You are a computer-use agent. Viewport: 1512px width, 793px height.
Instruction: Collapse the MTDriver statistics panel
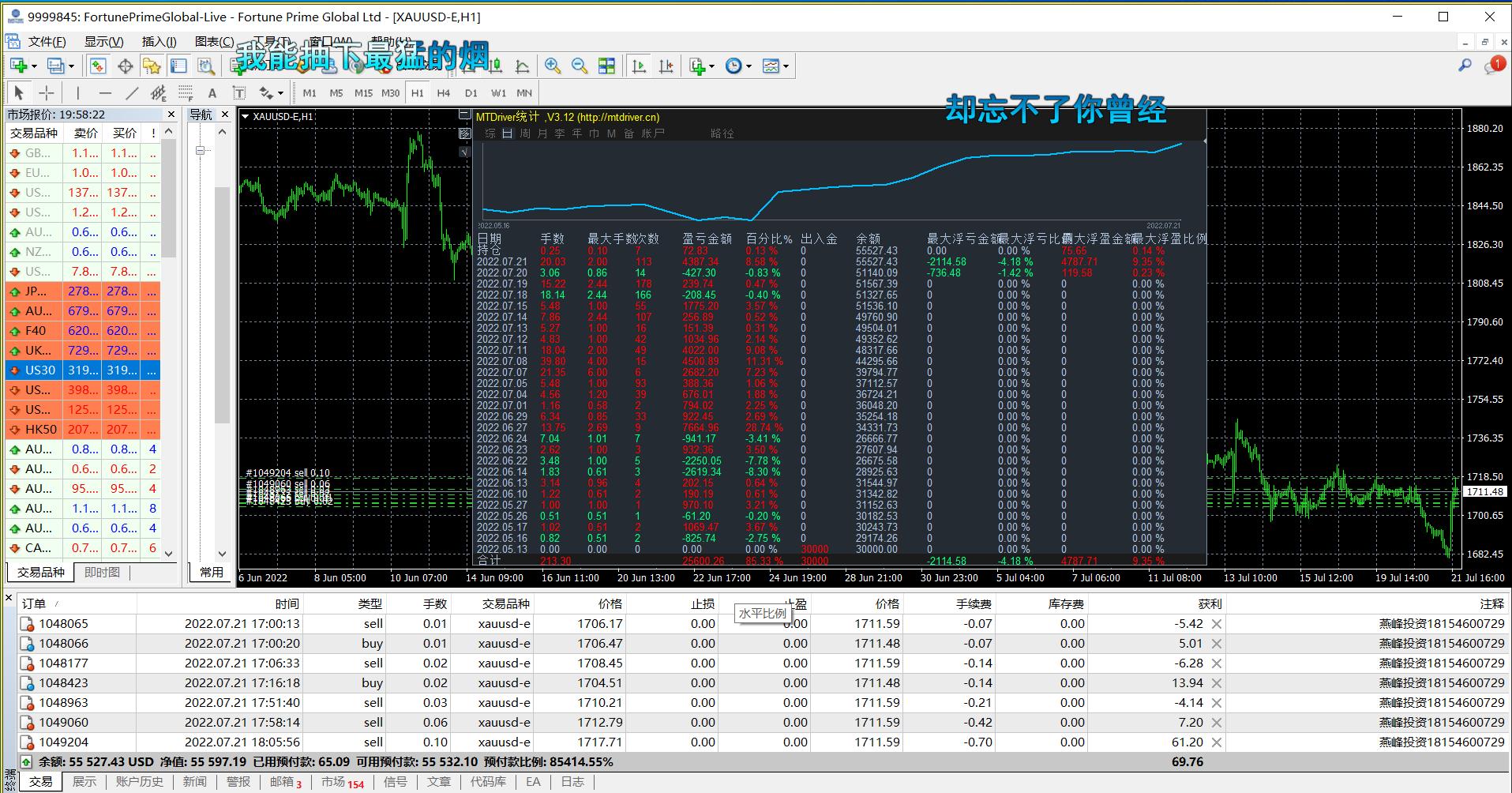(465, 115)
